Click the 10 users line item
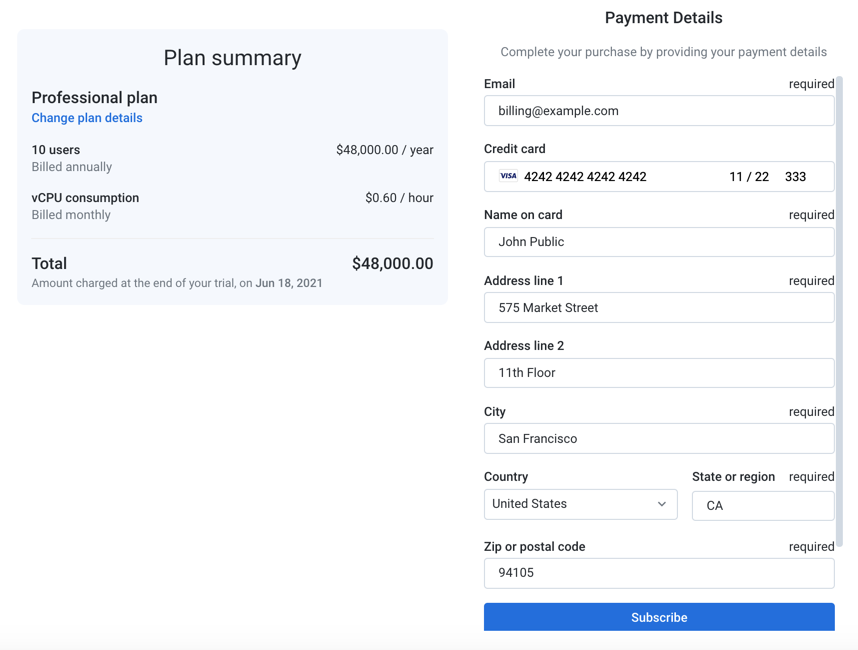 56,150
